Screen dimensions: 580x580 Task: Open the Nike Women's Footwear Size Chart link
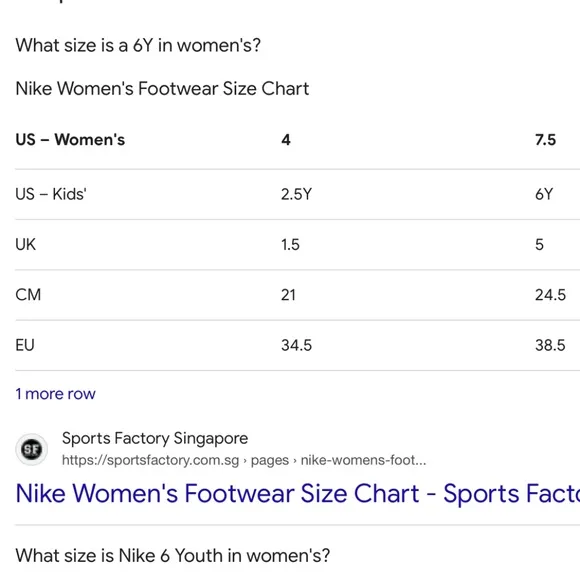point(298,493)
